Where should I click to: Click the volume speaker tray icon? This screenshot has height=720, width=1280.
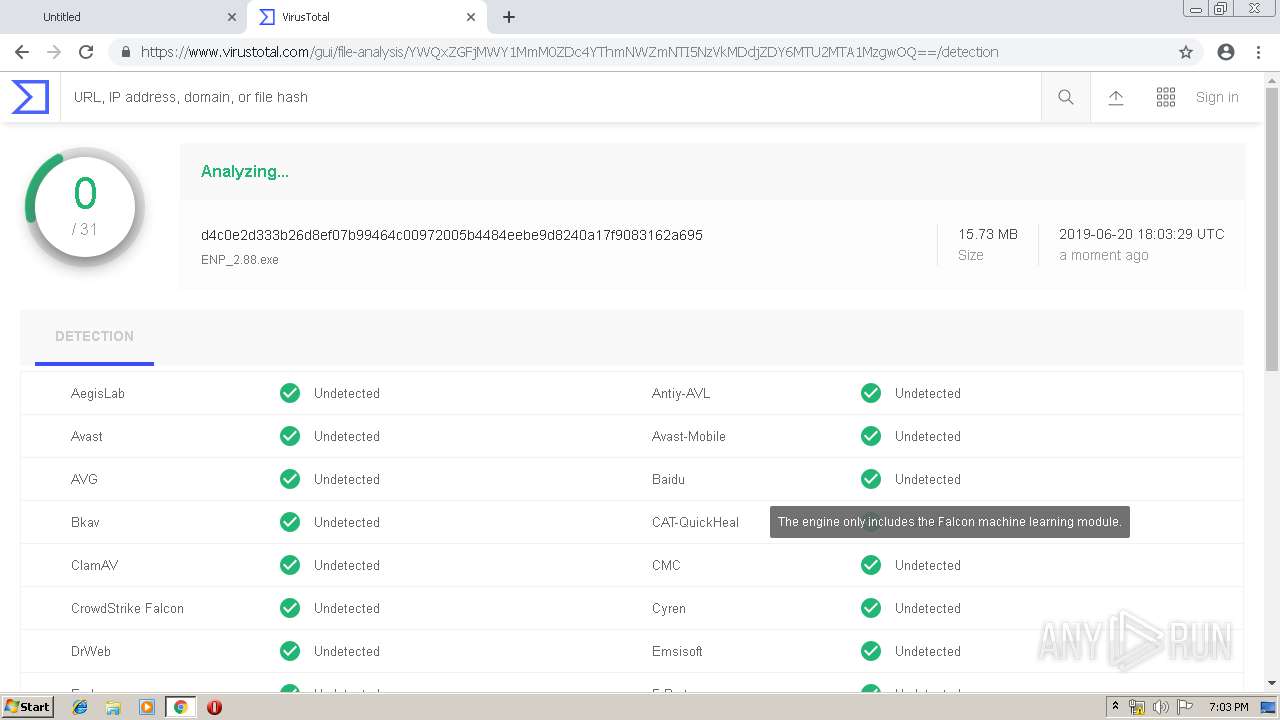pyautogui.click(x=1161, y=707)
